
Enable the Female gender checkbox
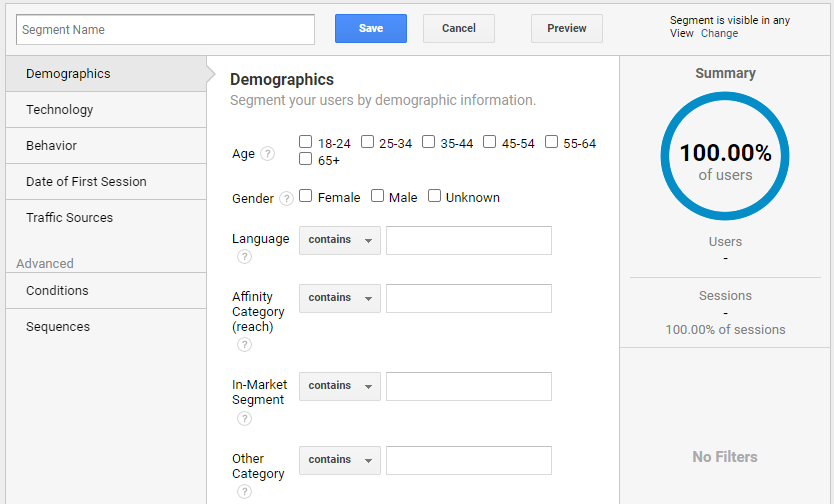(306, 196)
